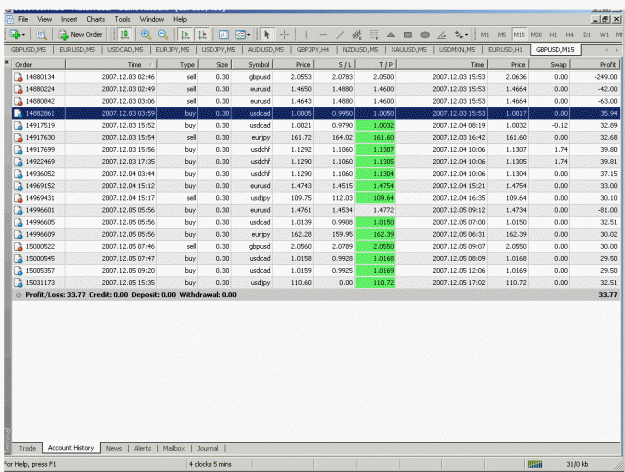625x472 pixels.
Task: Switch to the GBPUSD,M5 chart tab
Action: pyautogui.click(x=28, y=50)
